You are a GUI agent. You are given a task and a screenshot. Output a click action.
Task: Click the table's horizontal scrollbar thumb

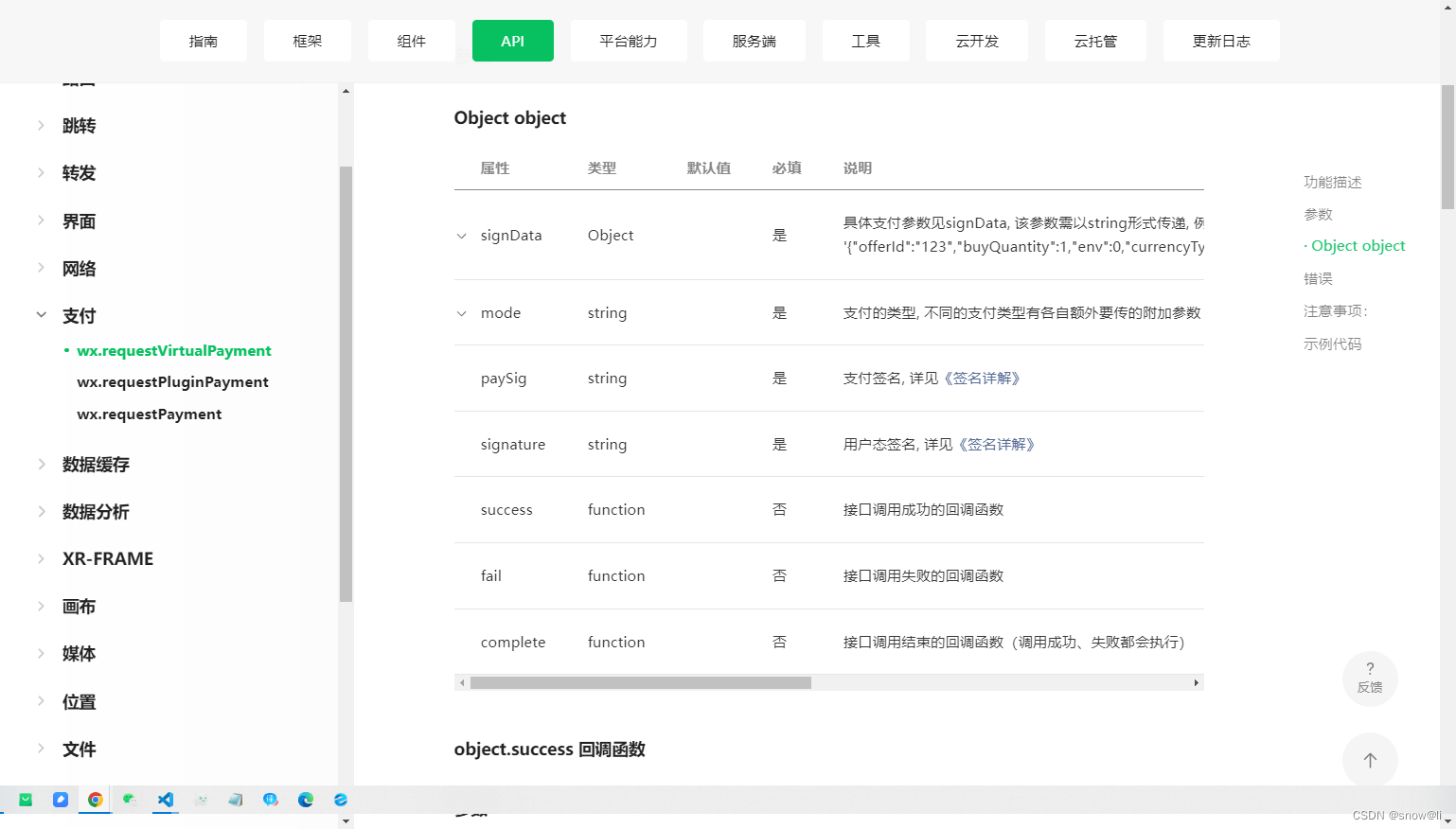click(641, 682)
